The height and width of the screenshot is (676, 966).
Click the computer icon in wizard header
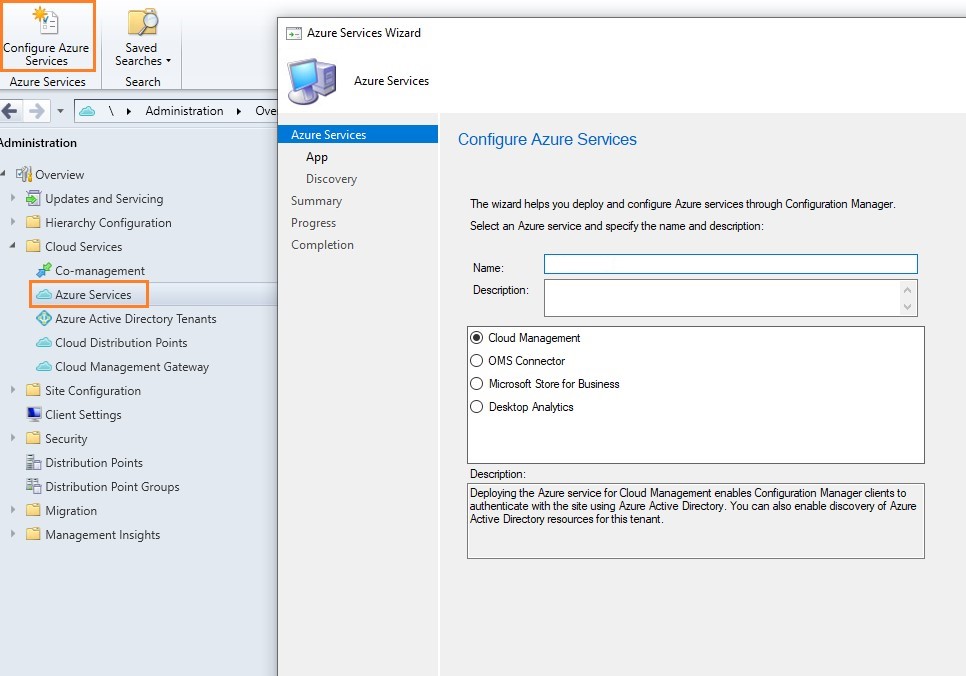click(x=312, y=81)
